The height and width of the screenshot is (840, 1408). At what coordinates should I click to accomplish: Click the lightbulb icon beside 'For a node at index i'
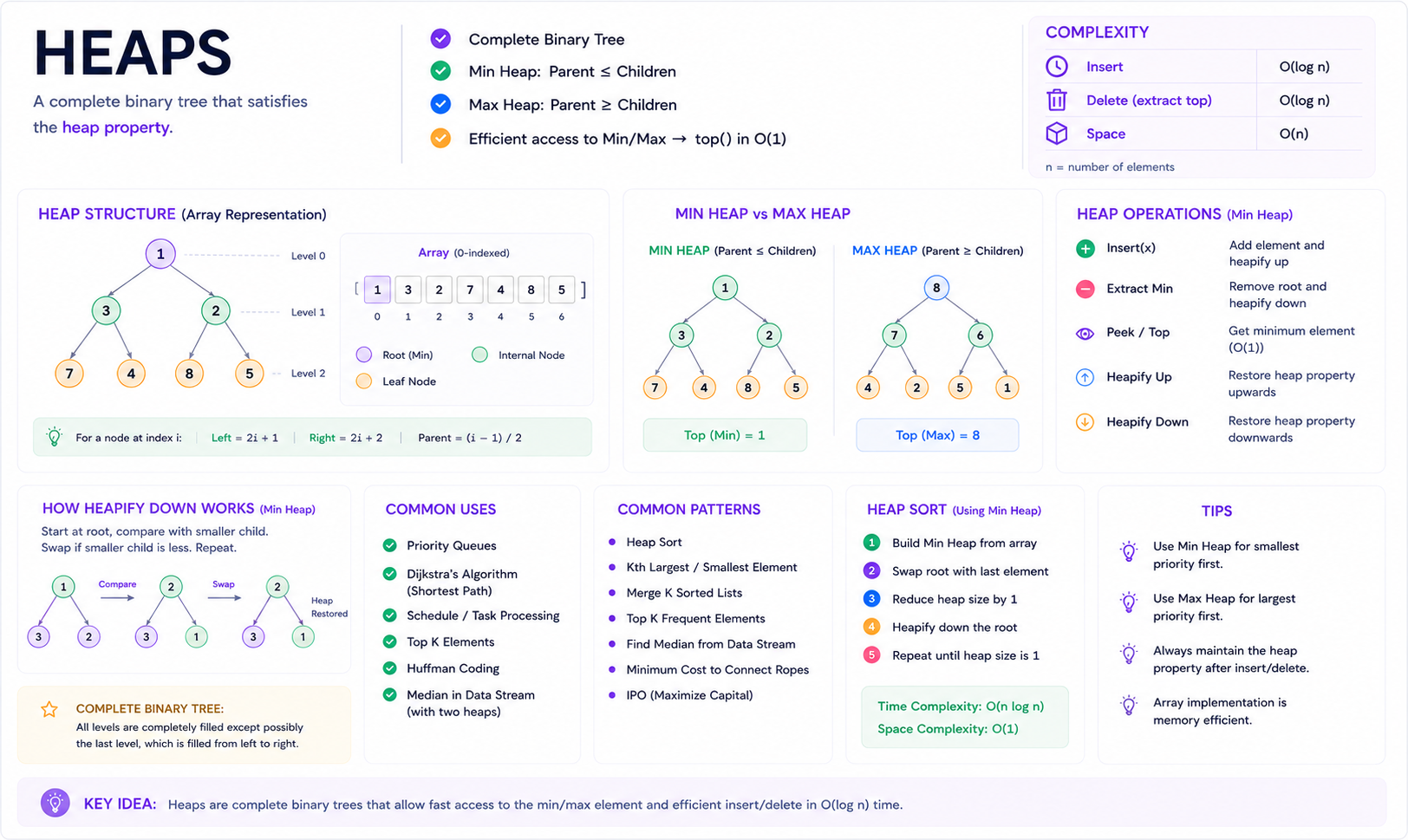click(54, 437)
